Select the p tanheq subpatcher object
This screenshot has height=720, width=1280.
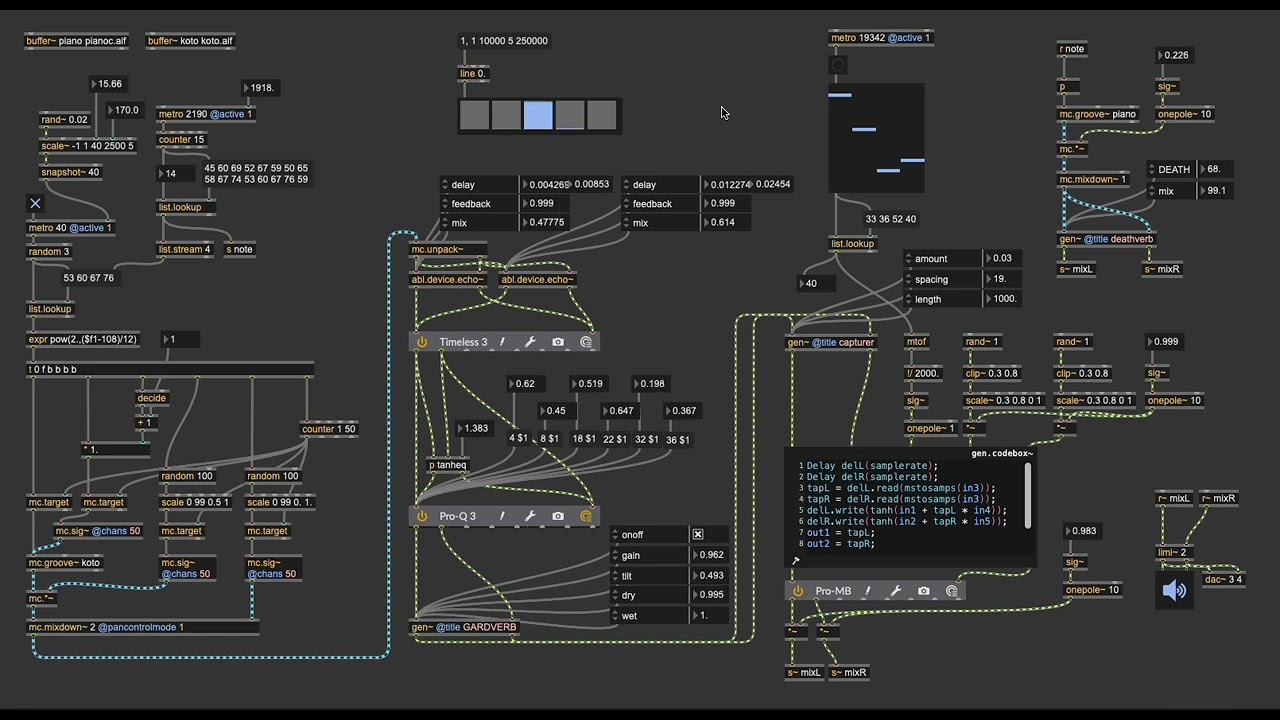click(x=447, y=465)
